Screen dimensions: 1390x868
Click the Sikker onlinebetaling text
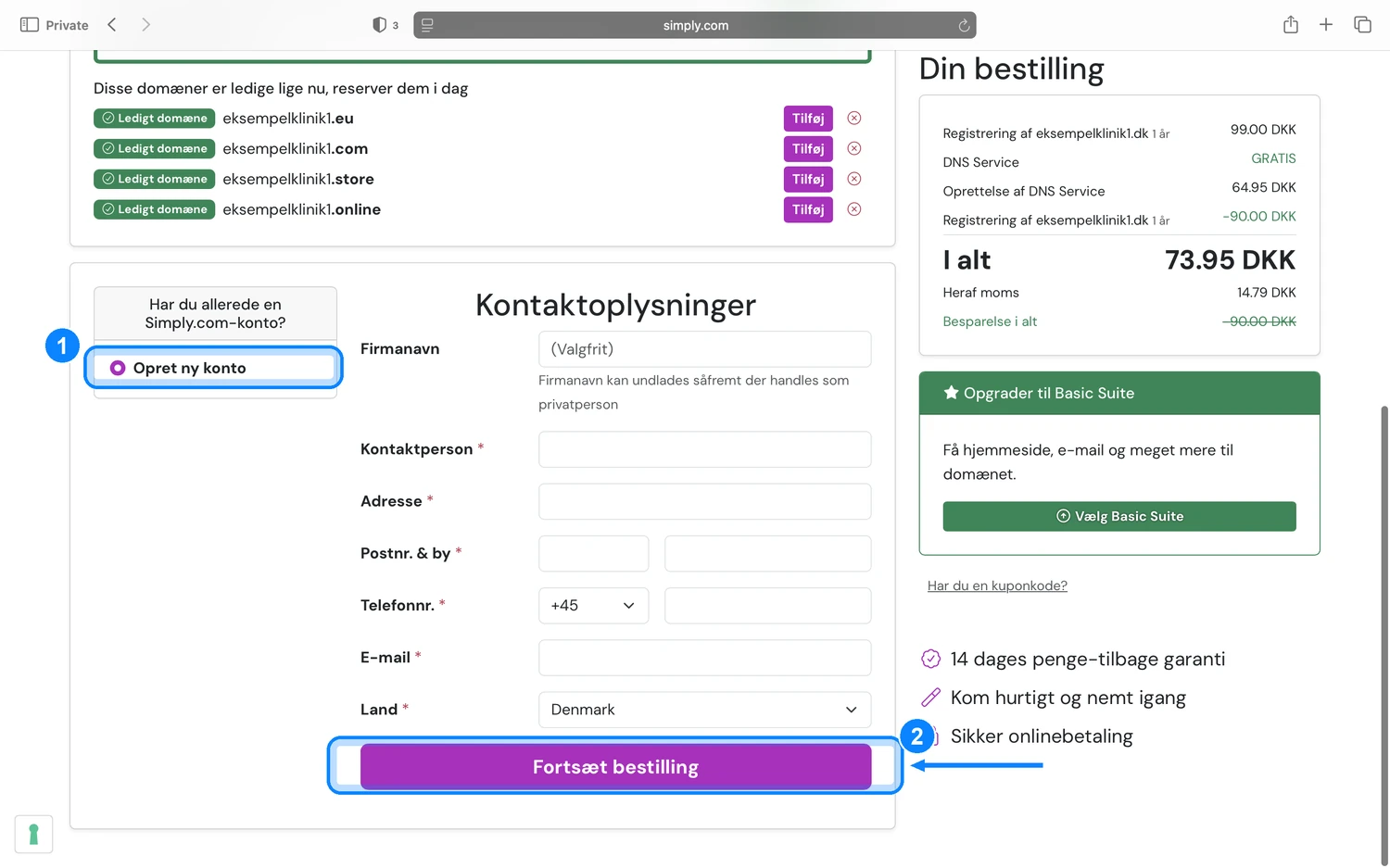(x=1042, y=736)
